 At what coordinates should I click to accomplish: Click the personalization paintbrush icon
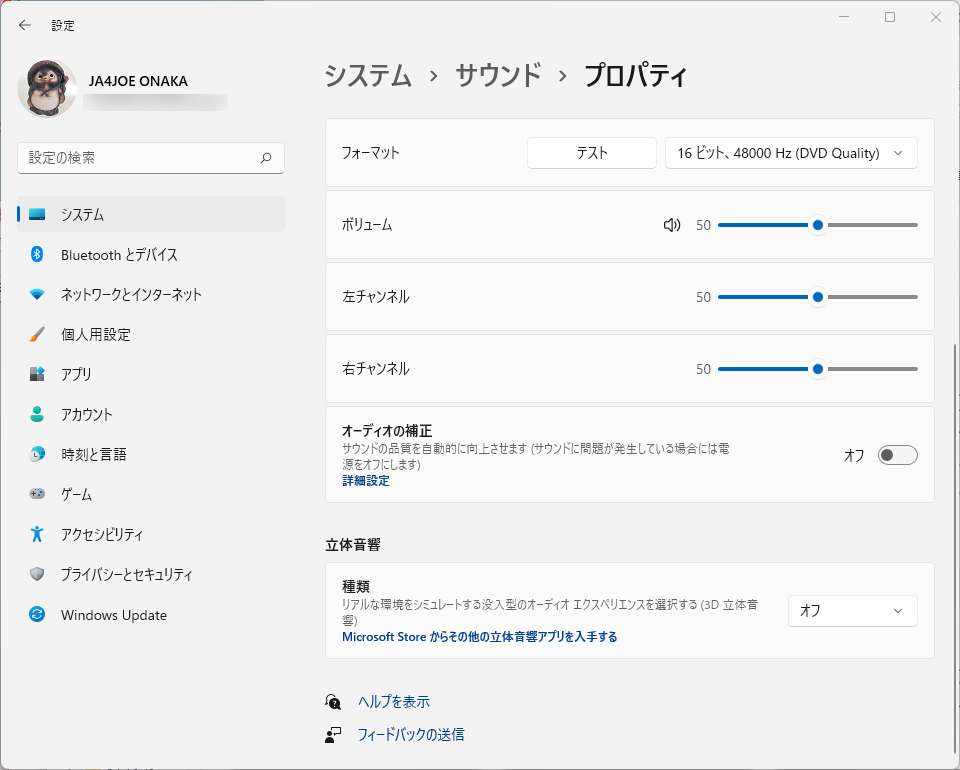[x=37, y=335]
